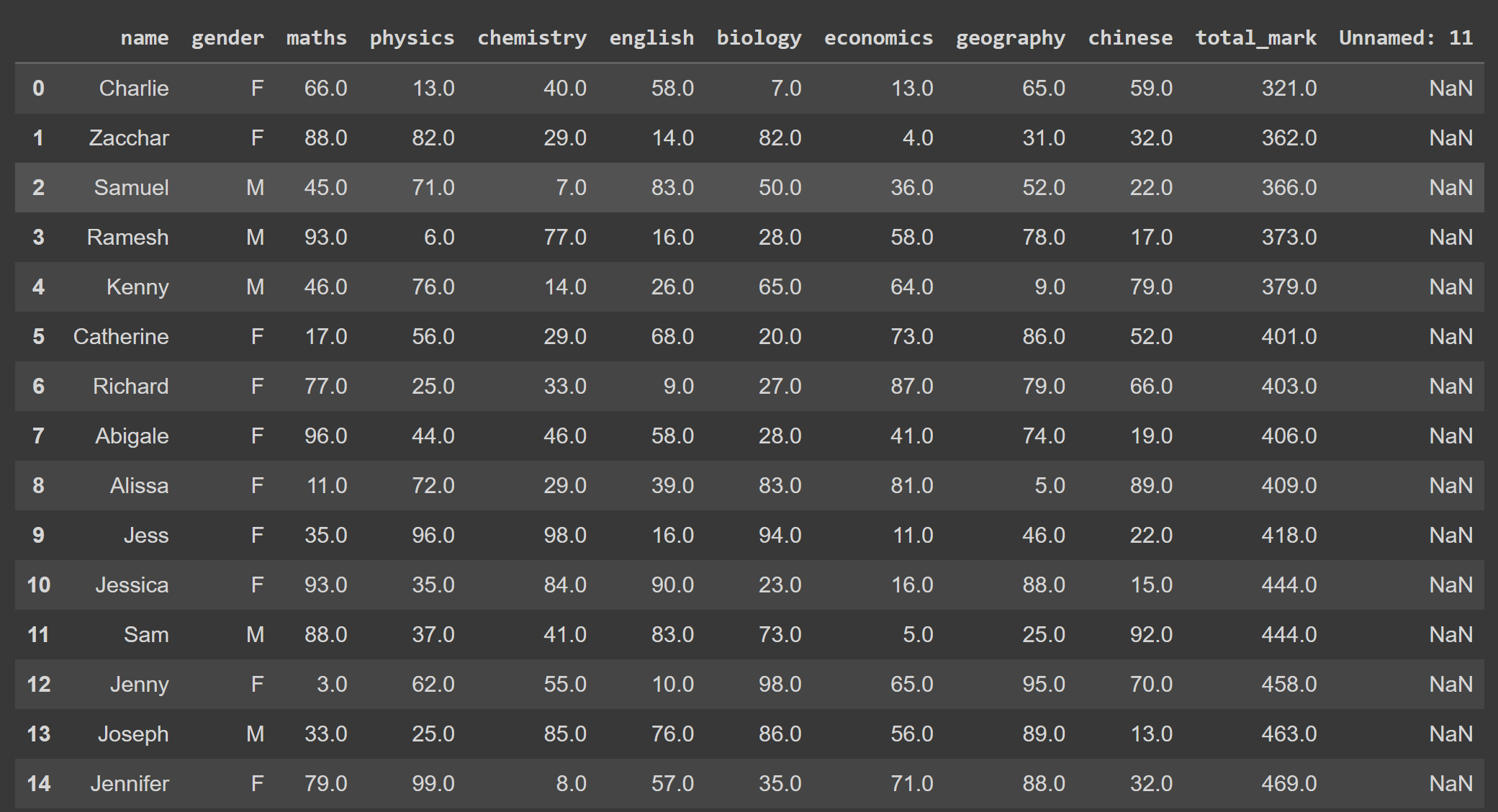
Task: Click the 'chemistry' column header
Action: [531, 38]
